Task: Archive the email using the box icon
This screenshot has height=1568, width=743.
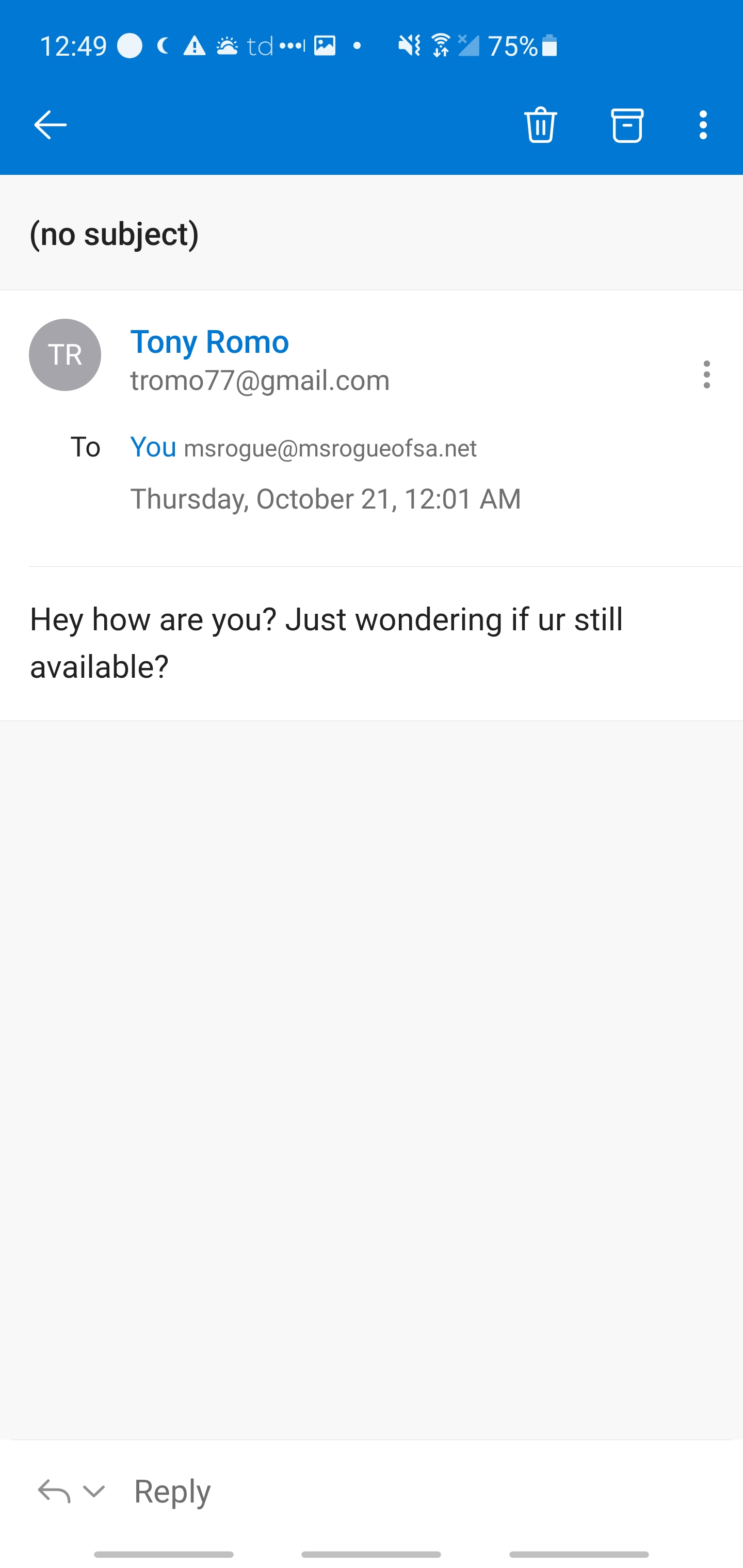Action: [x=627, y=125]
